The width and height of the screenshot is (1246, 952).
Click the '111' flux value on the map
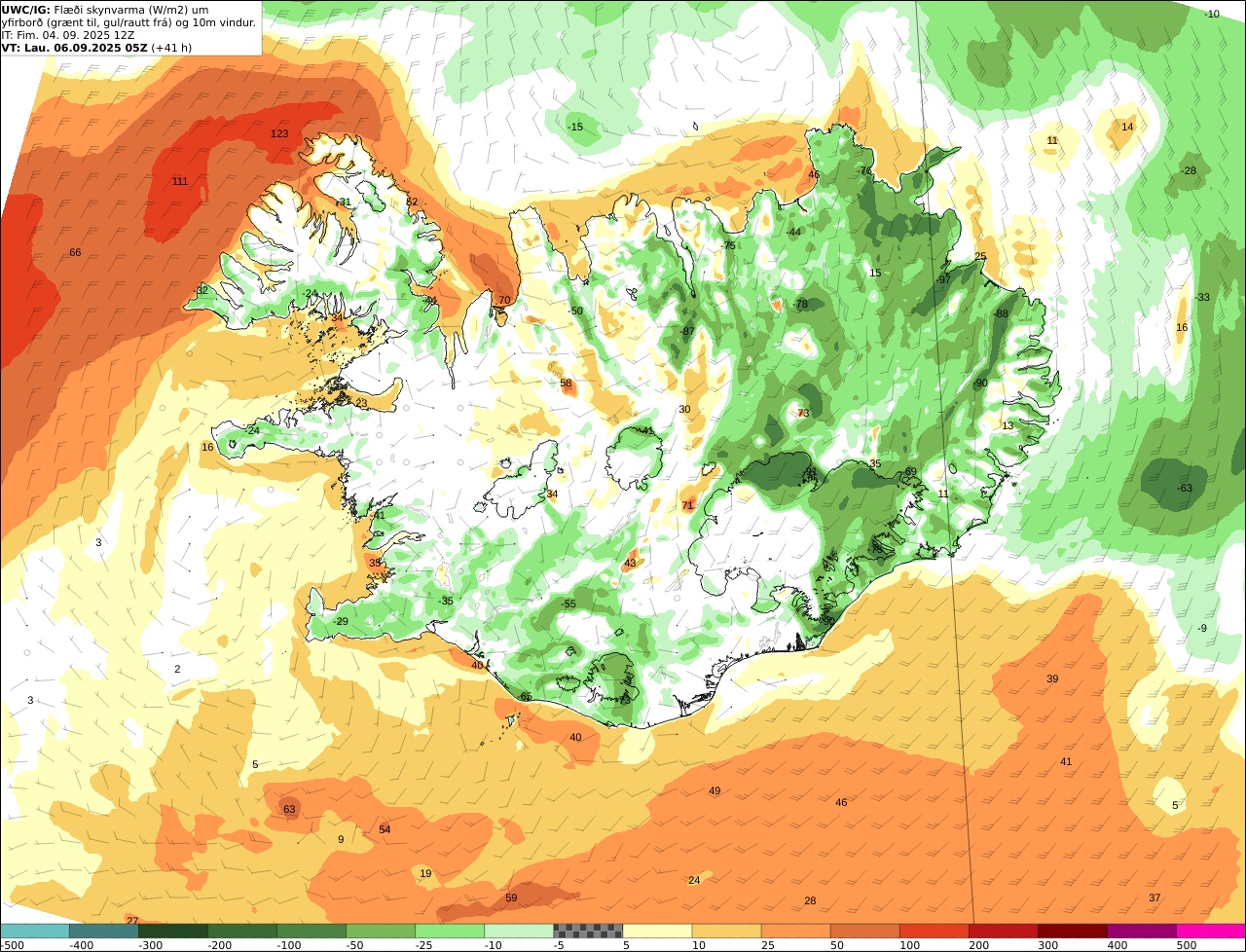coord(180,181)
